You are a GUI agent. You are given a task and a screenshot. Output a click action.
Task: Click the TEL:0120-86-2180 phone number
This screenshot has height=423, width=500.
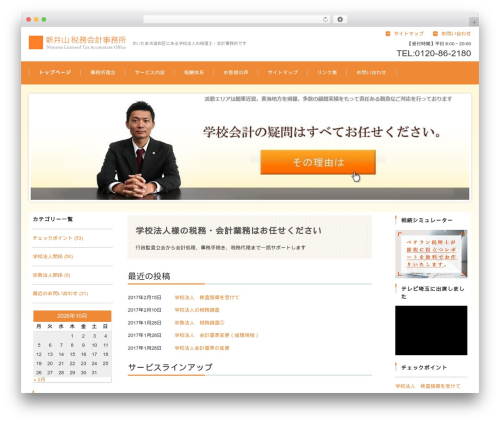click(x=434, y=53)
